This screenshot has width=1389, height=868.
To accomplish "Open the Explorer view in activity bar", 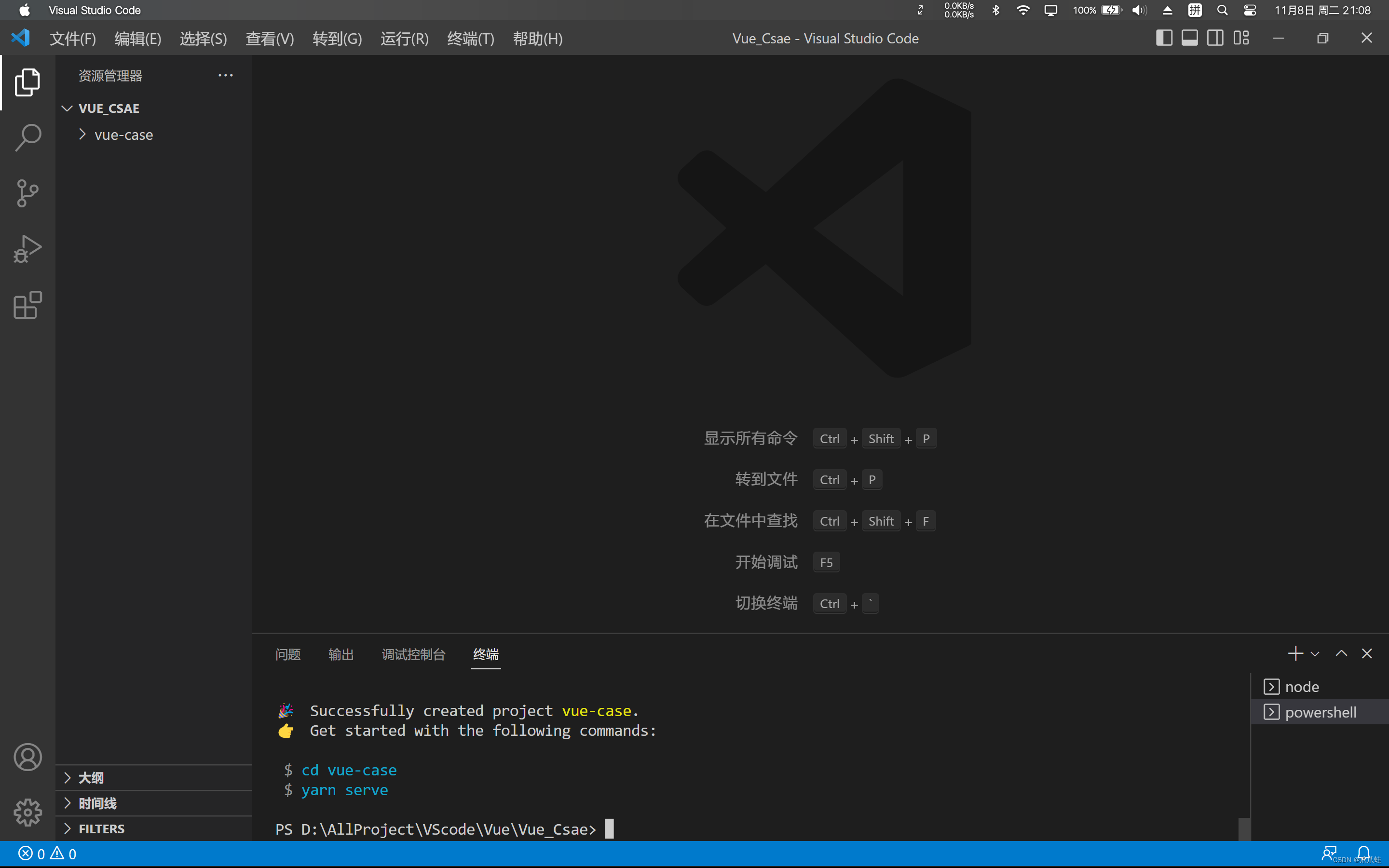I will [x=27, y=82].
